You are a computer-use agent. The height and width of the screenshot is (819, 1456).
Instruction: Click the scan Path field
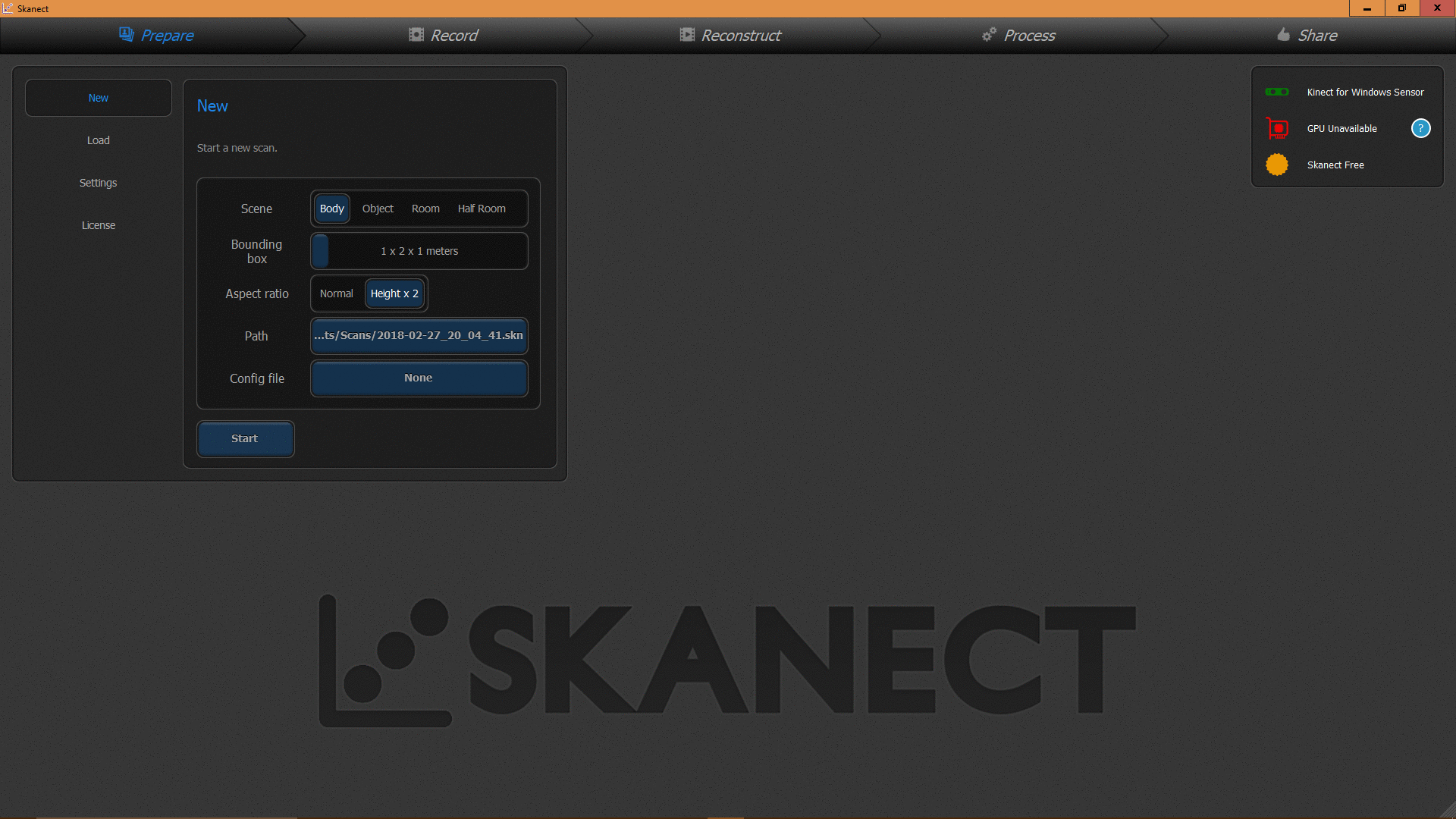419,336
